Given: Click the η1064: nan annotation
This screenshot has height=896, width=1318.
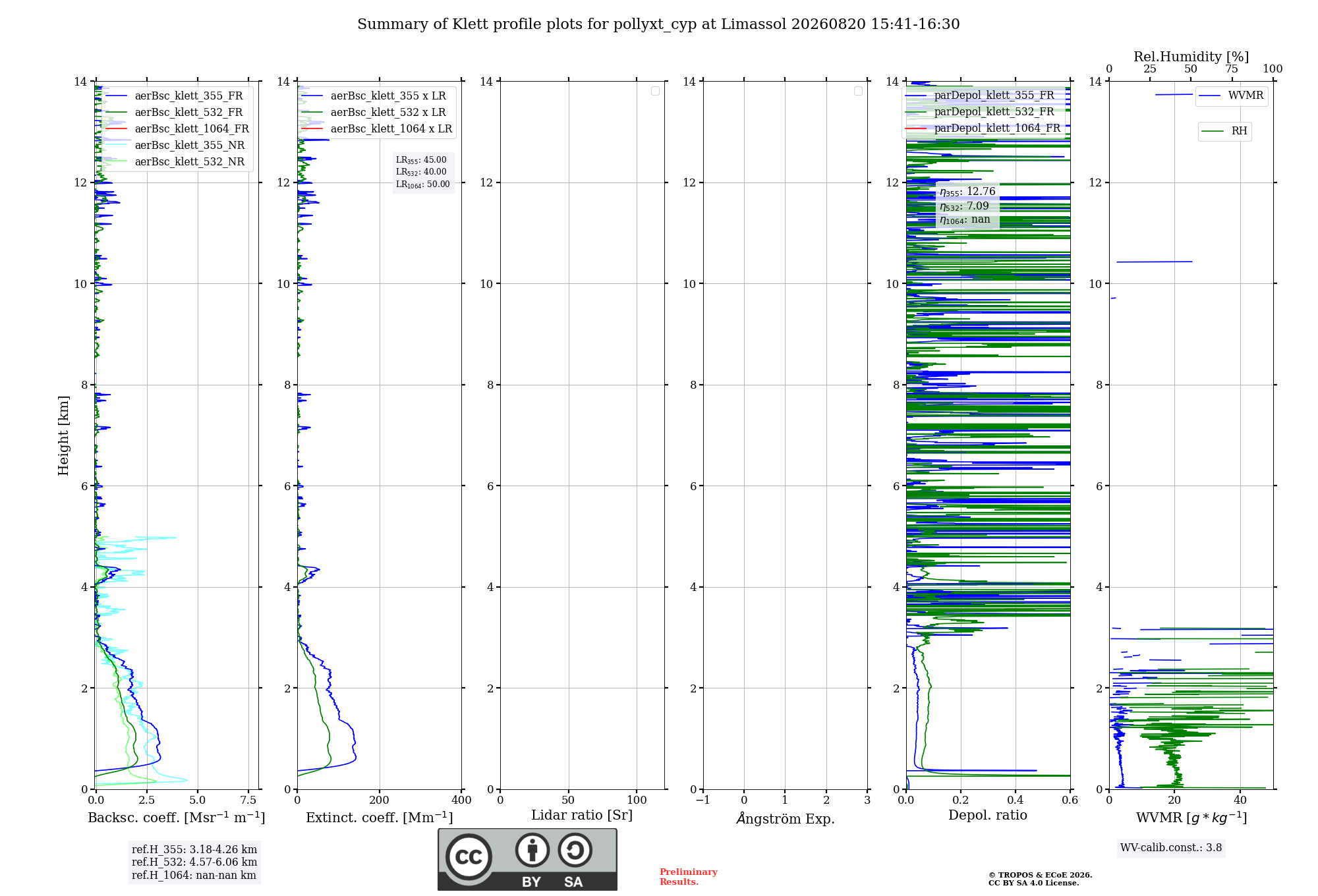Looking at the screenshot, I should (x=965, y=220).
